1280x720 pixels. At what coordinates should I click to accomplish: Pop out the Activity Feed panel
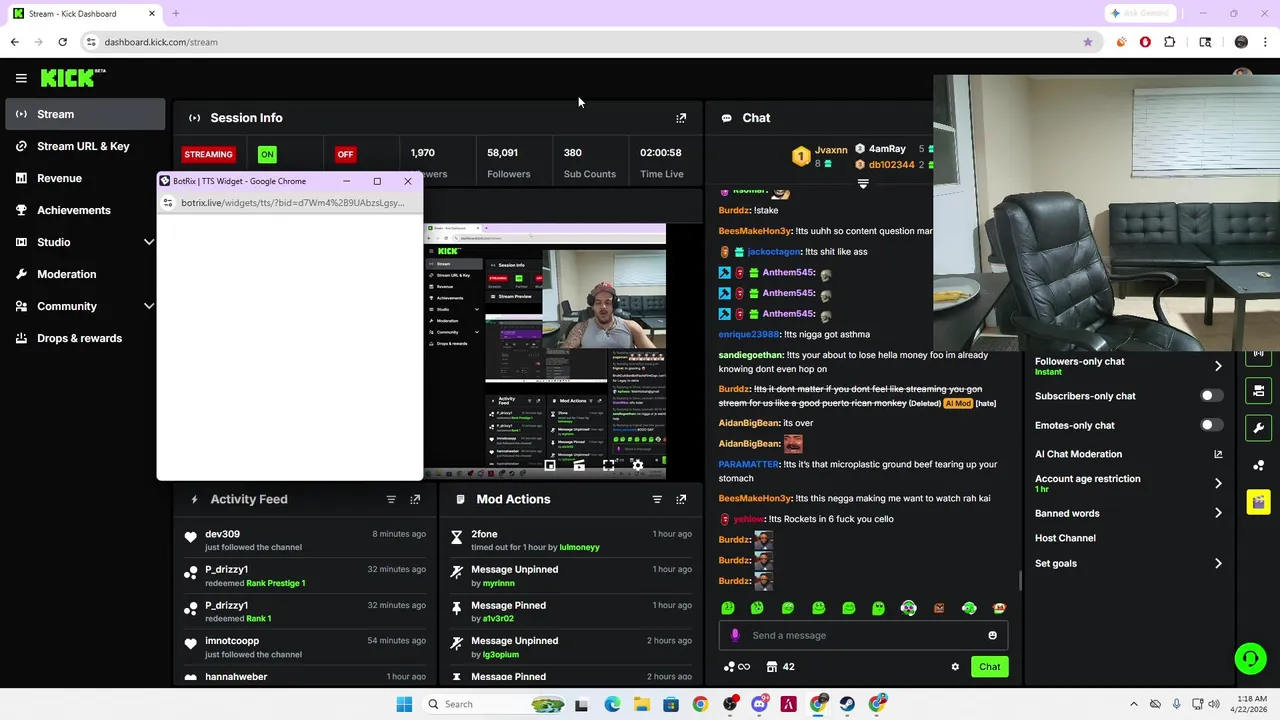(x=415, y=499)
